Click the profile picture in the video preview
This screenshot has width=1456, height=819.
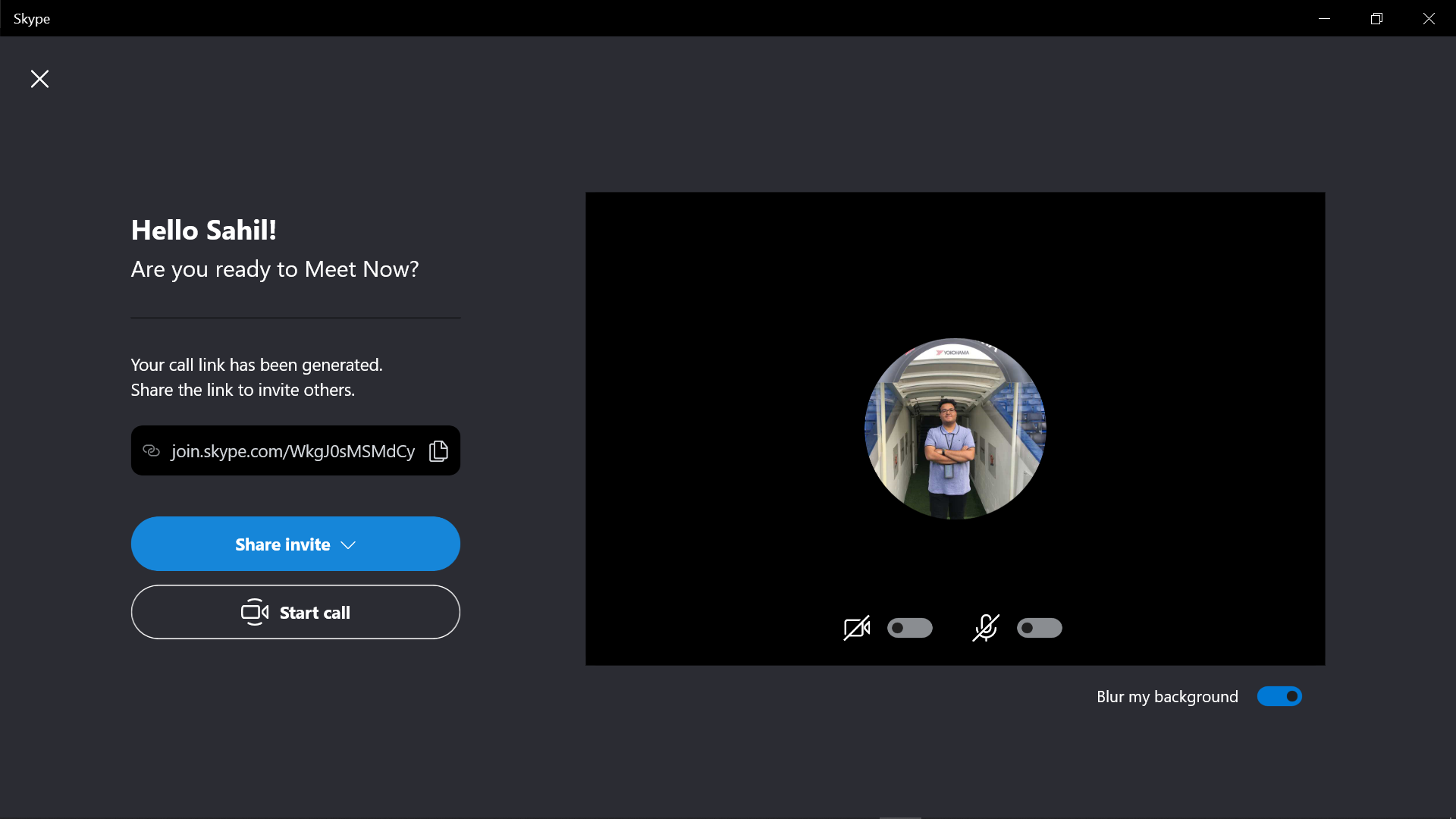[955, 428]
